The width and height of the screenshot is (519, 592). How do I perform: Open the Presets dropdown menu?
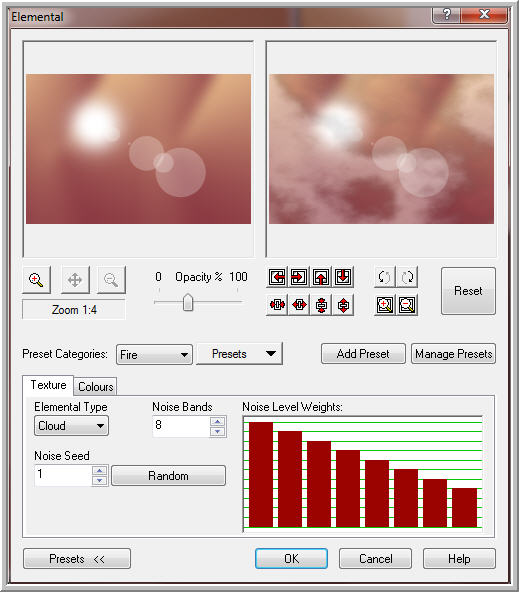click(x=239, y=354)
